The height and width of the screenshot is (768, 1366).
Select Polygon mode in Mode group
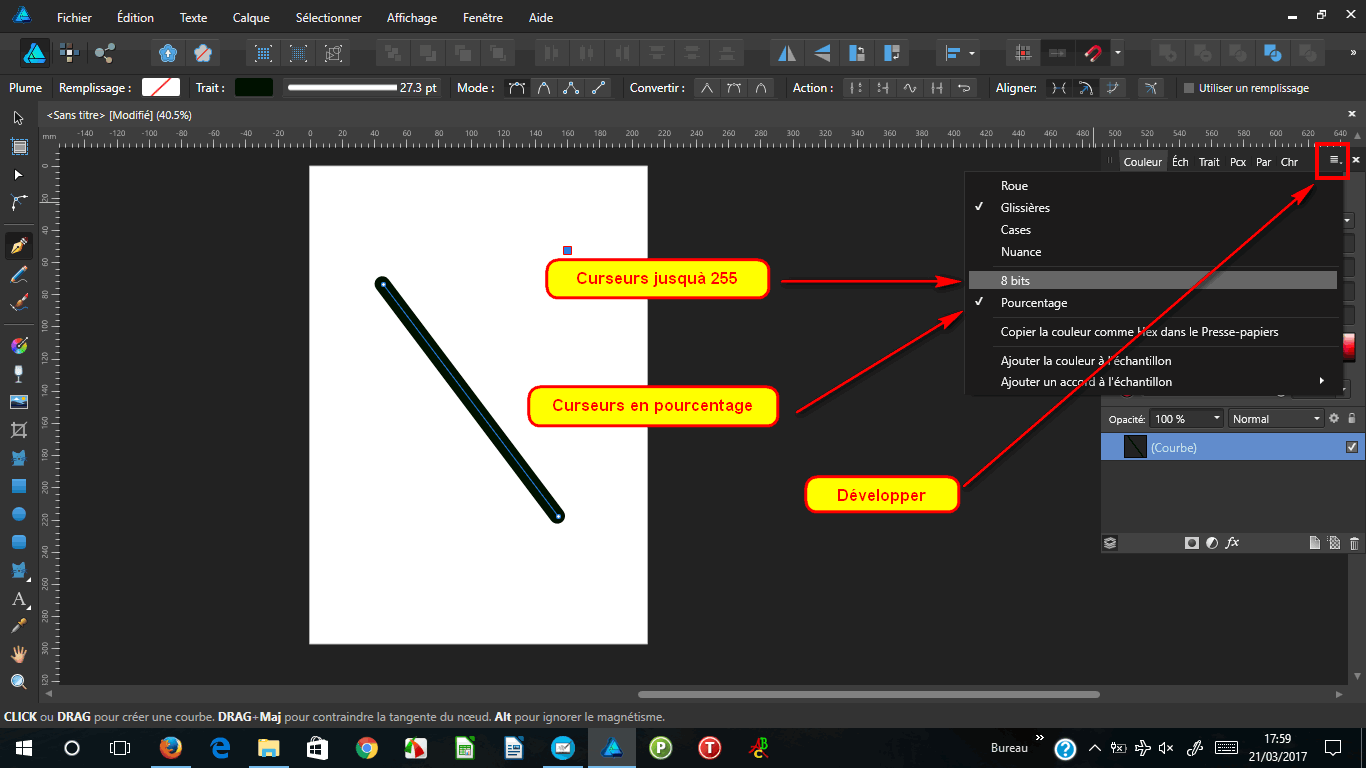571,88
